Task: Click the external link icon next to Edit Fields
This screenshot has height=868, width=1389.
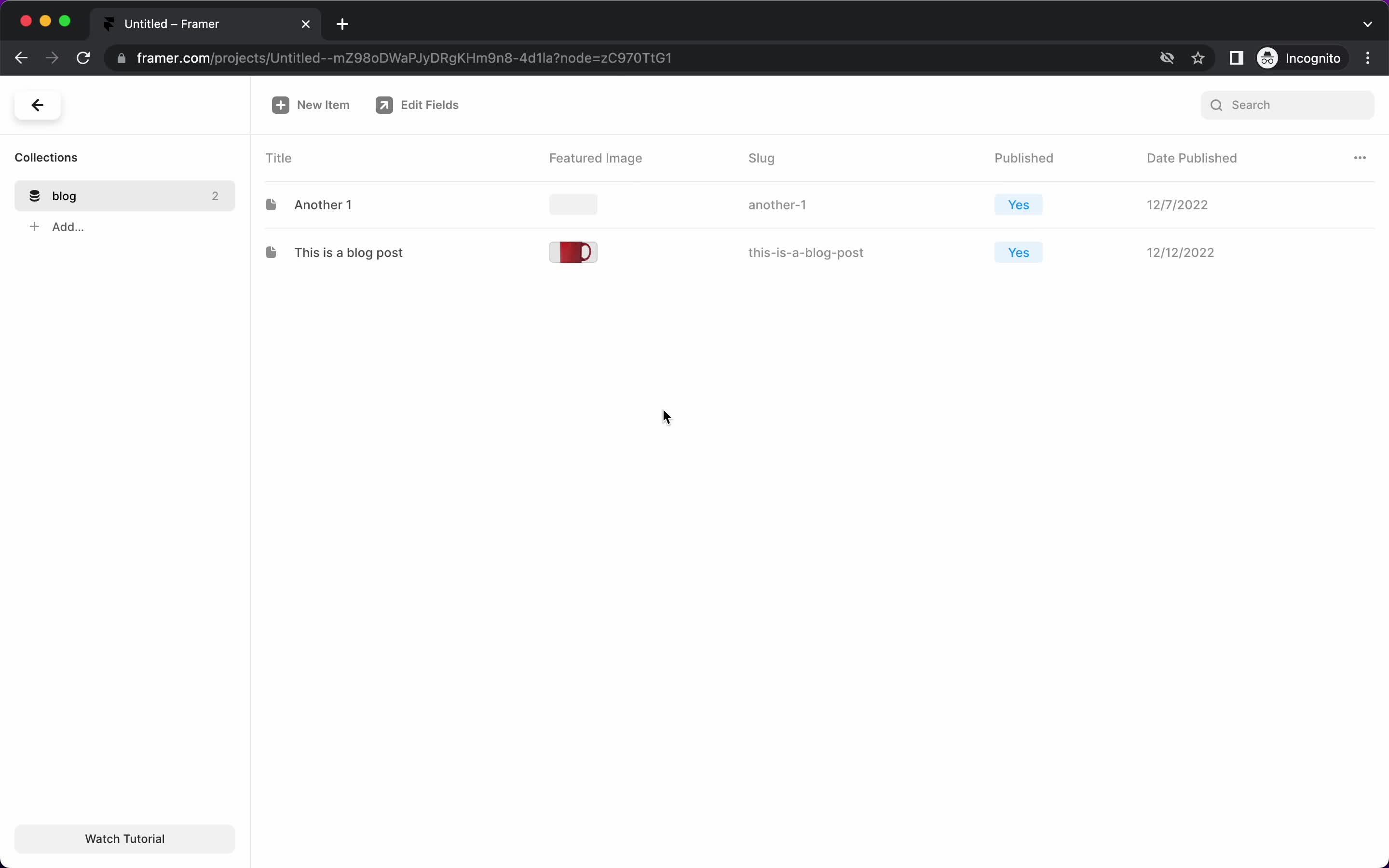Action: click(384, 104)
